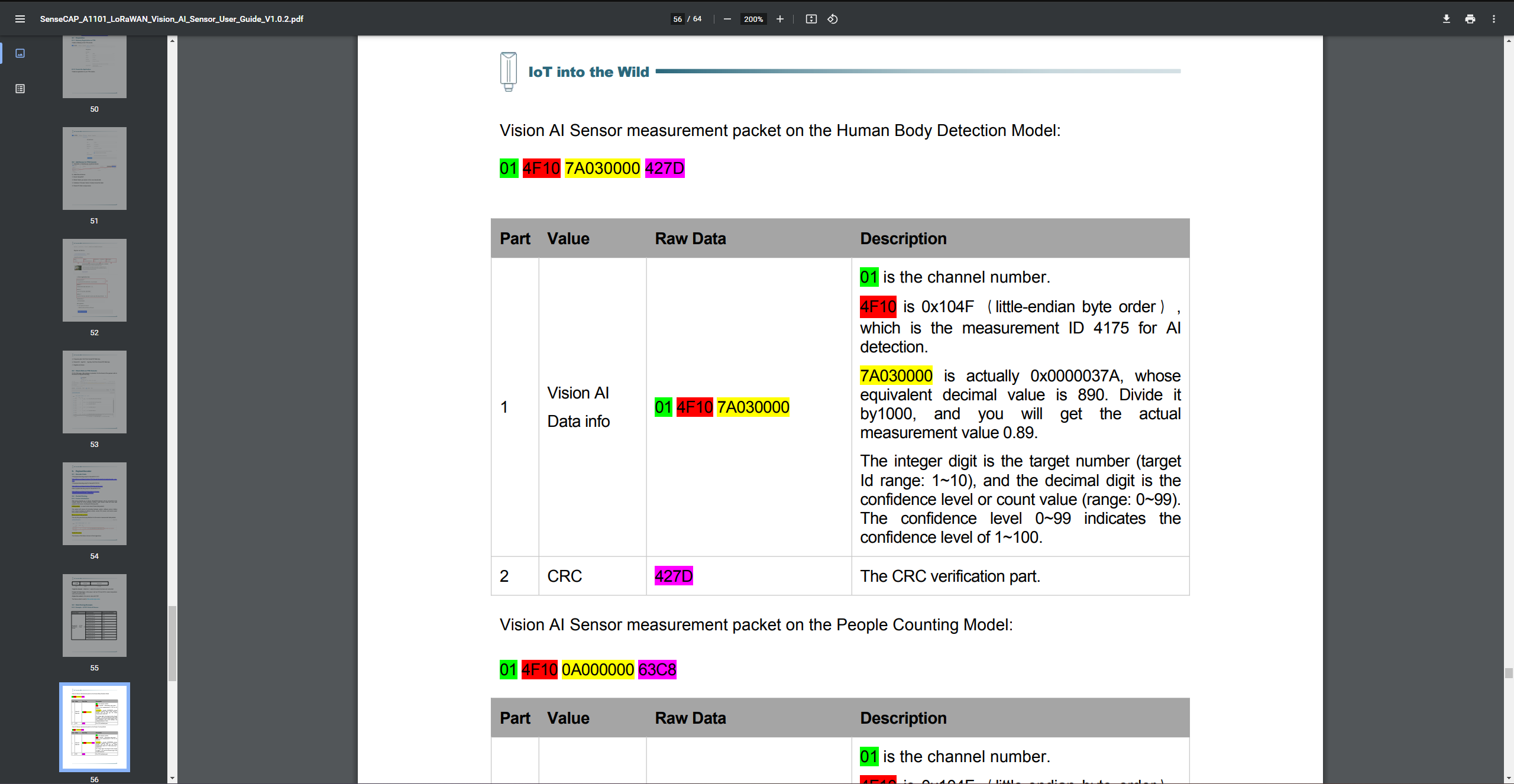Zoom into the document
This screenshot has width=1514, height=784.
click(779, 18)
